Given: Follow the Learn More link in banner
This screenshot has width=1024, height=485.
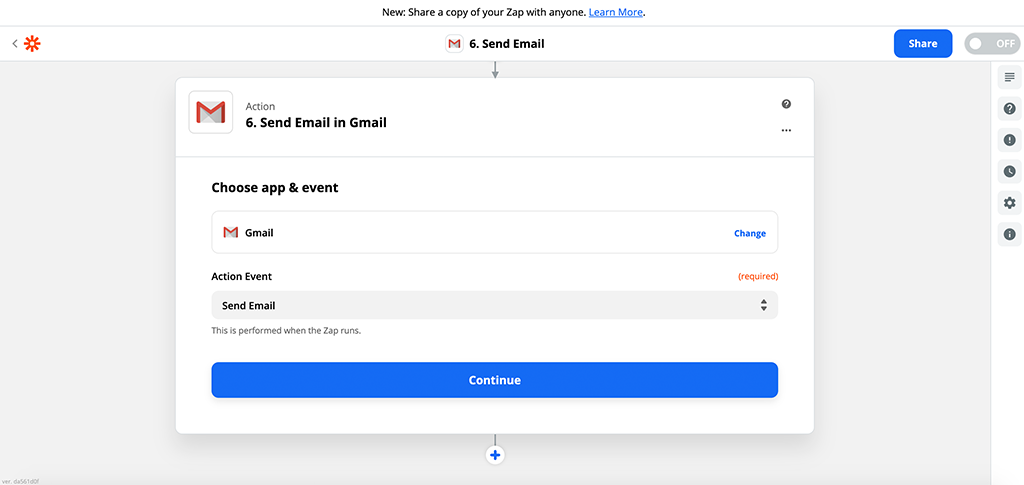Looking at the screenshot, I should pyautogui.click(x=616, y=12).
